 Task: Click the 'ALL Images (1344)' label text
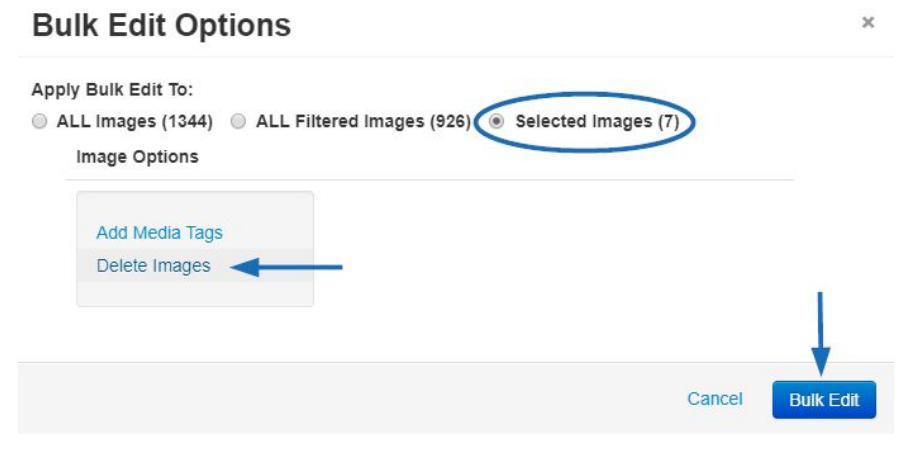click(134, 122)
